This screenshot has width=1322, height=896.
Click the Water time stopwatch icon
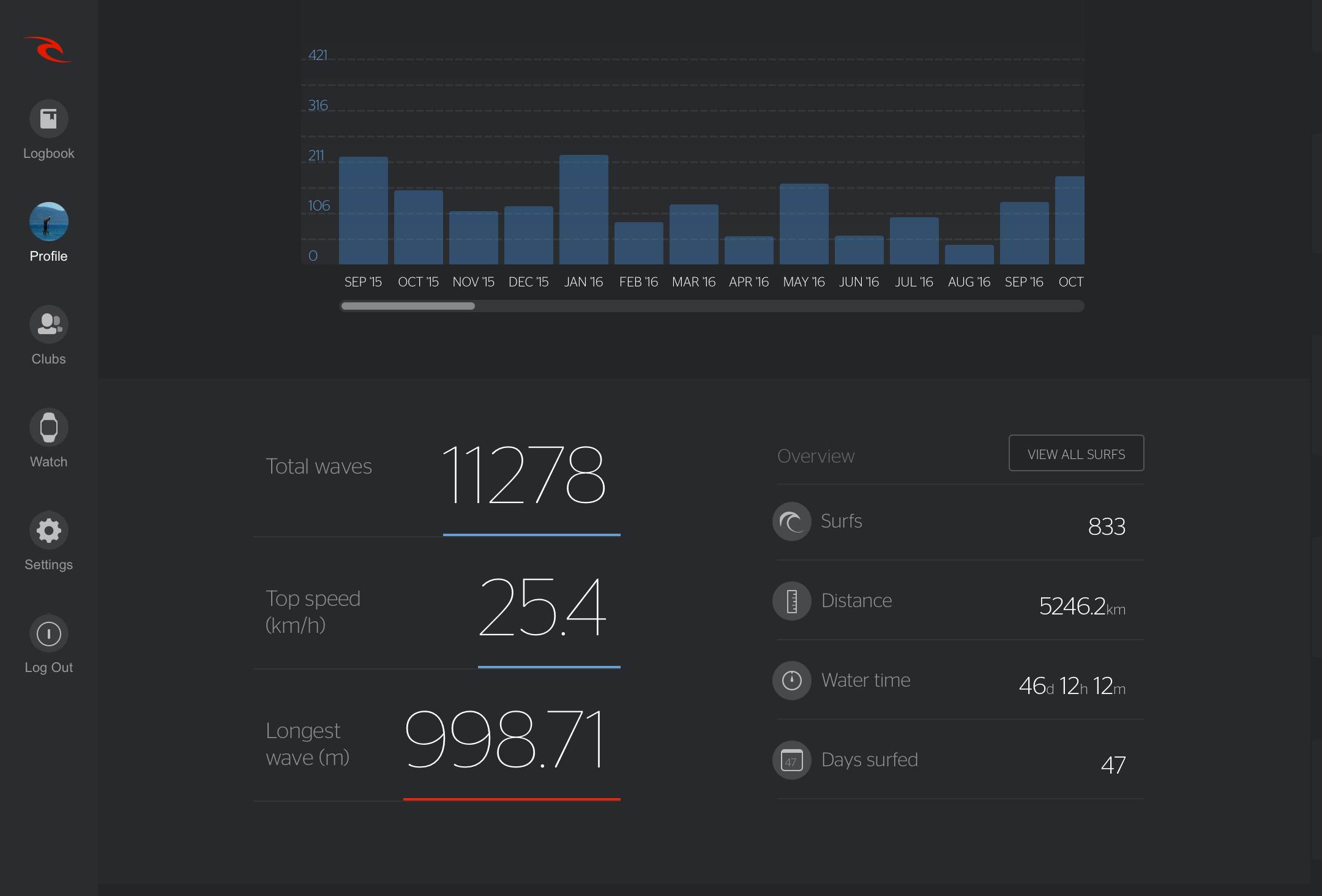point(791,681)
